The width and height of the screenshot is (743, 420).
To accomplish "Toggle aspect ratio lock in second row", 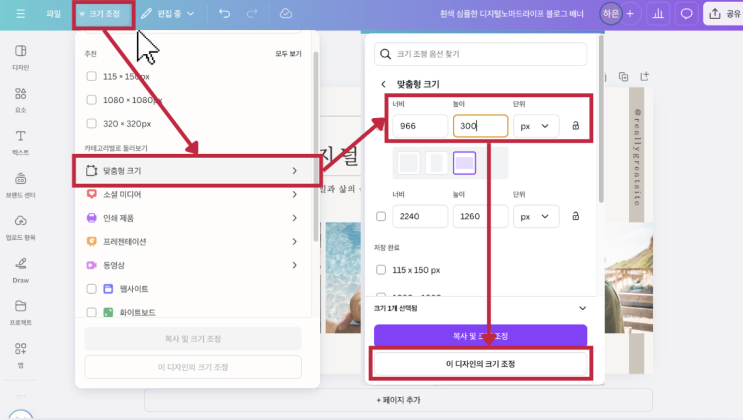I will (x=575, y=216).
